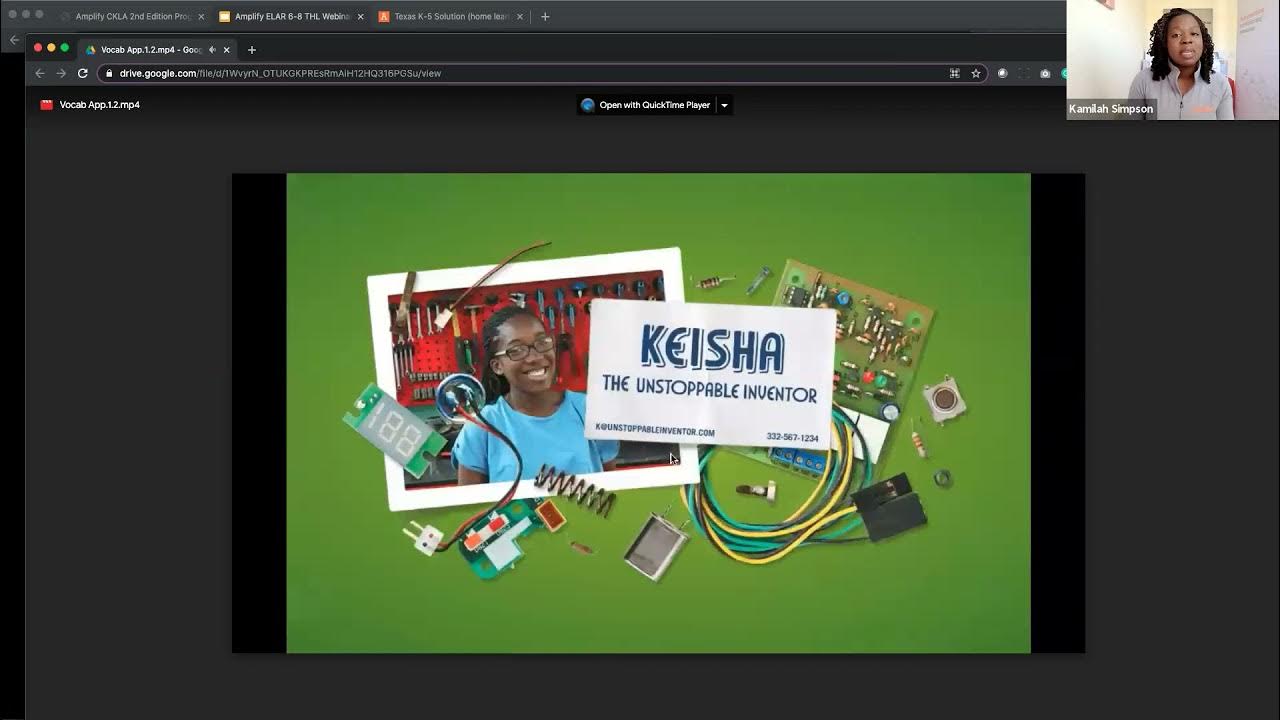This screenshot has width=1280, height=720.
Task: Bookmark this page with the star icon
Action: (x=976, y=73)
